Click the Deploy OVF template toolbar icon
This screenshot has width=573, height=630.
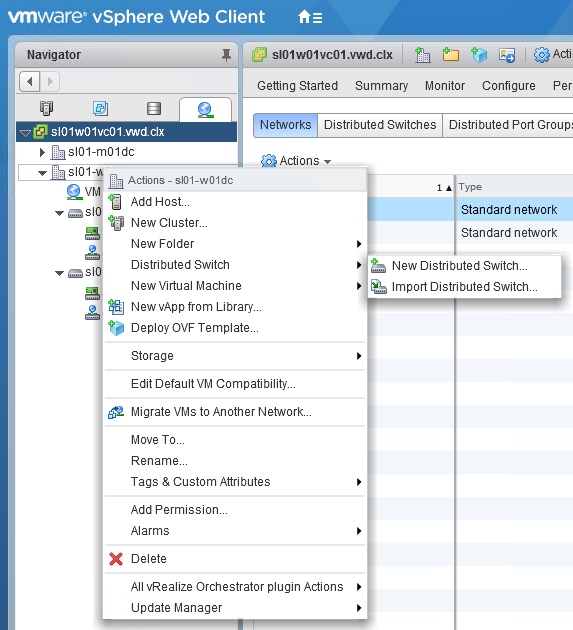coord(479,55)
